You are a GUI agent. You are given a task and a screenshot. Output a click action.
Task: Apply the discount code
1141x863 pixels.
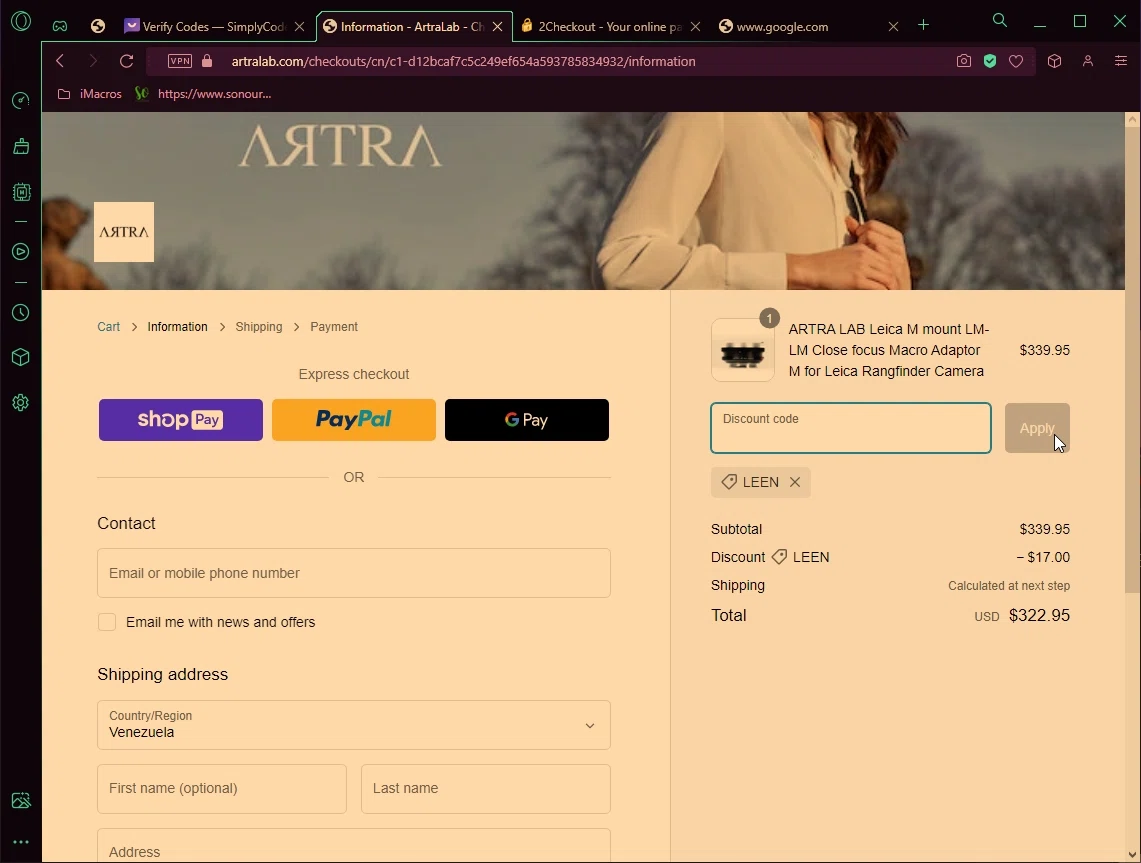click(x=1037, y=428)
